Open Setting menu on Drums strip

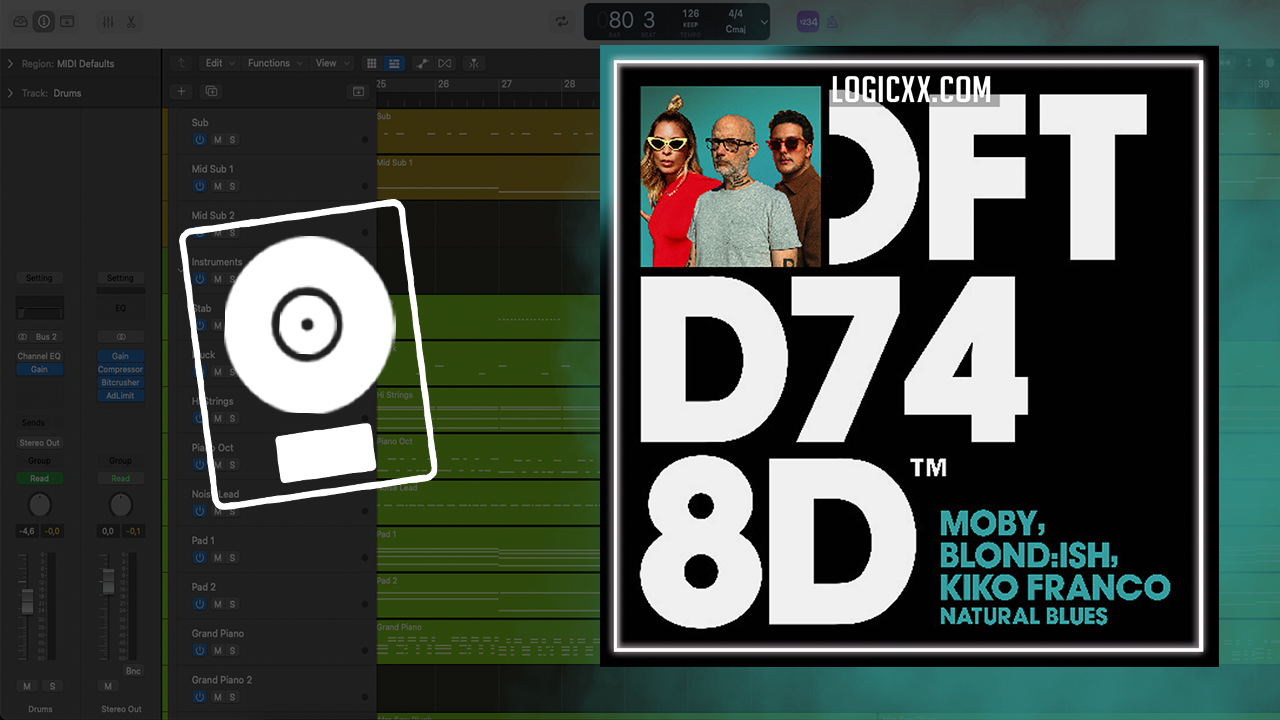click(x=39, y=278)
